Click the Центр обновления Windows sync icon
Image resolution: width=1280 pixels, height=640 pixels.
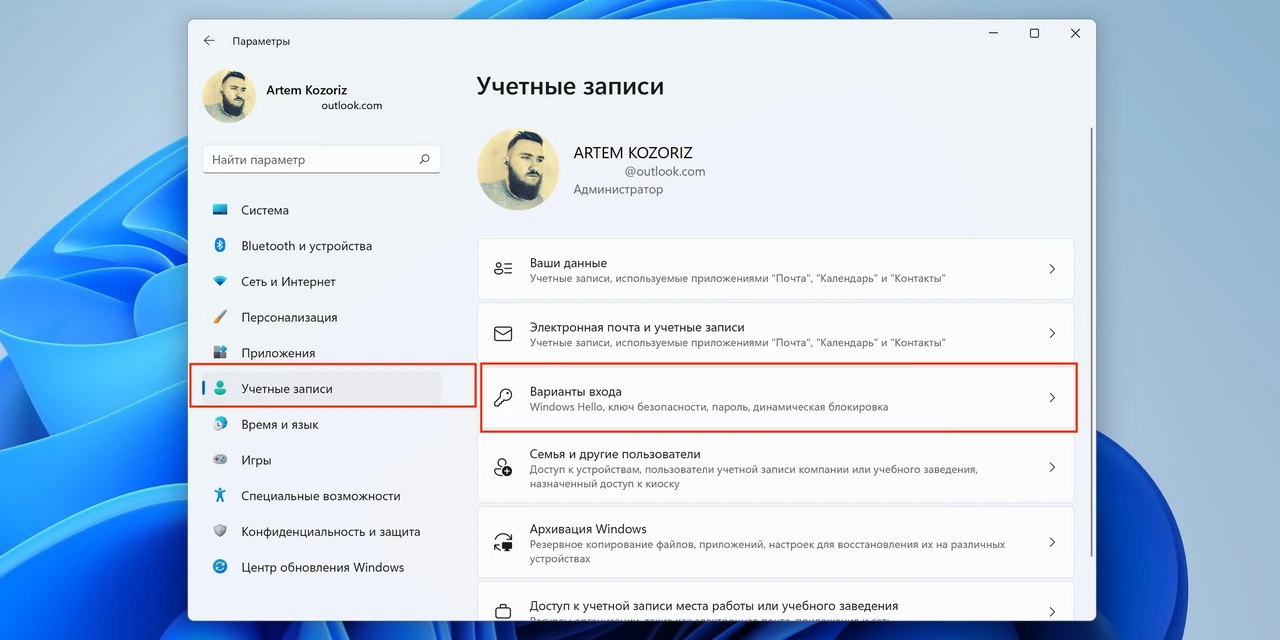pyautogui.click(x=220, y=567)
